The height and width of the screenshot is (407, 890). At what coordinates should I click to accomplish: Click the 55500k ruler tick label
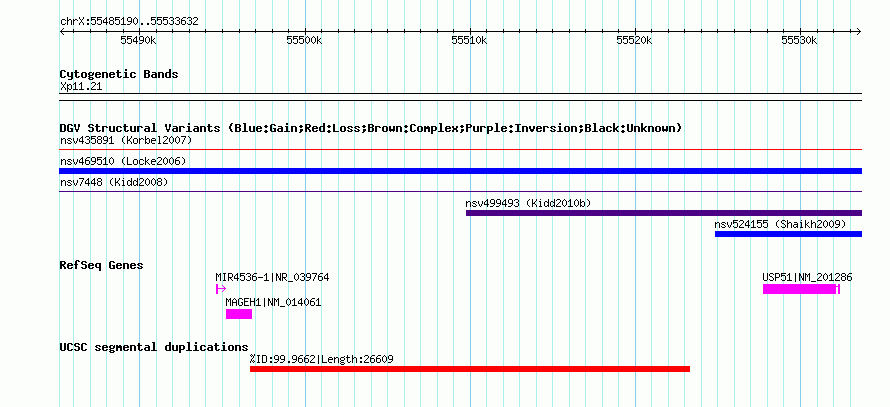(x=304, y=40)
